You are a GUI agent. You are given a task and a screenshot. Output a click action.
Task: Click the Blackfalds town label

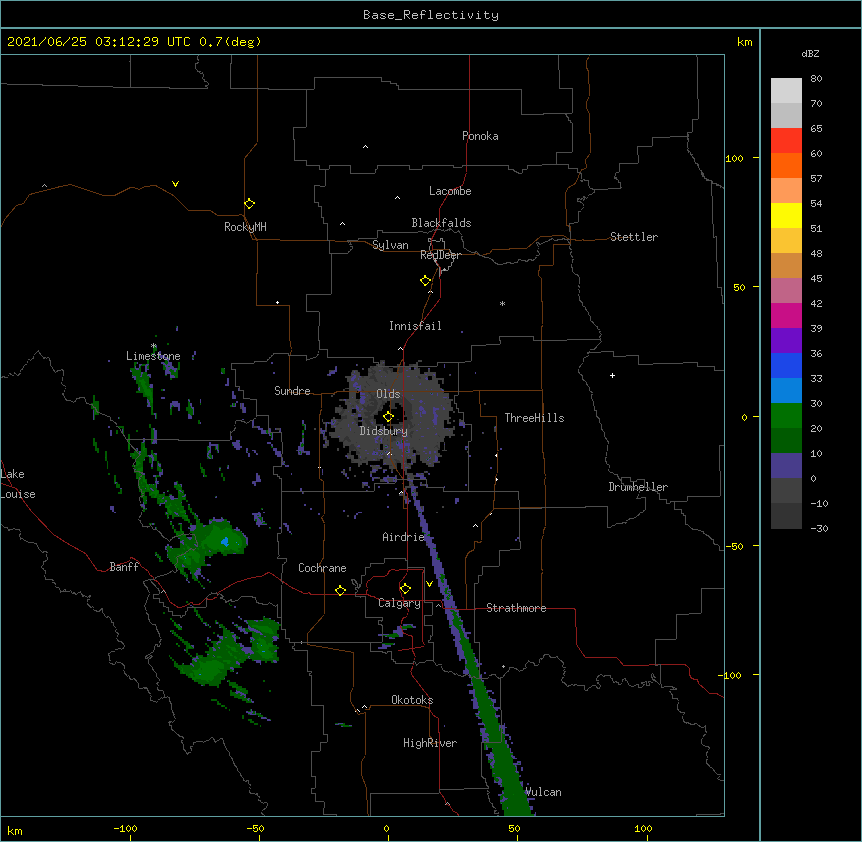pos(441,223)
